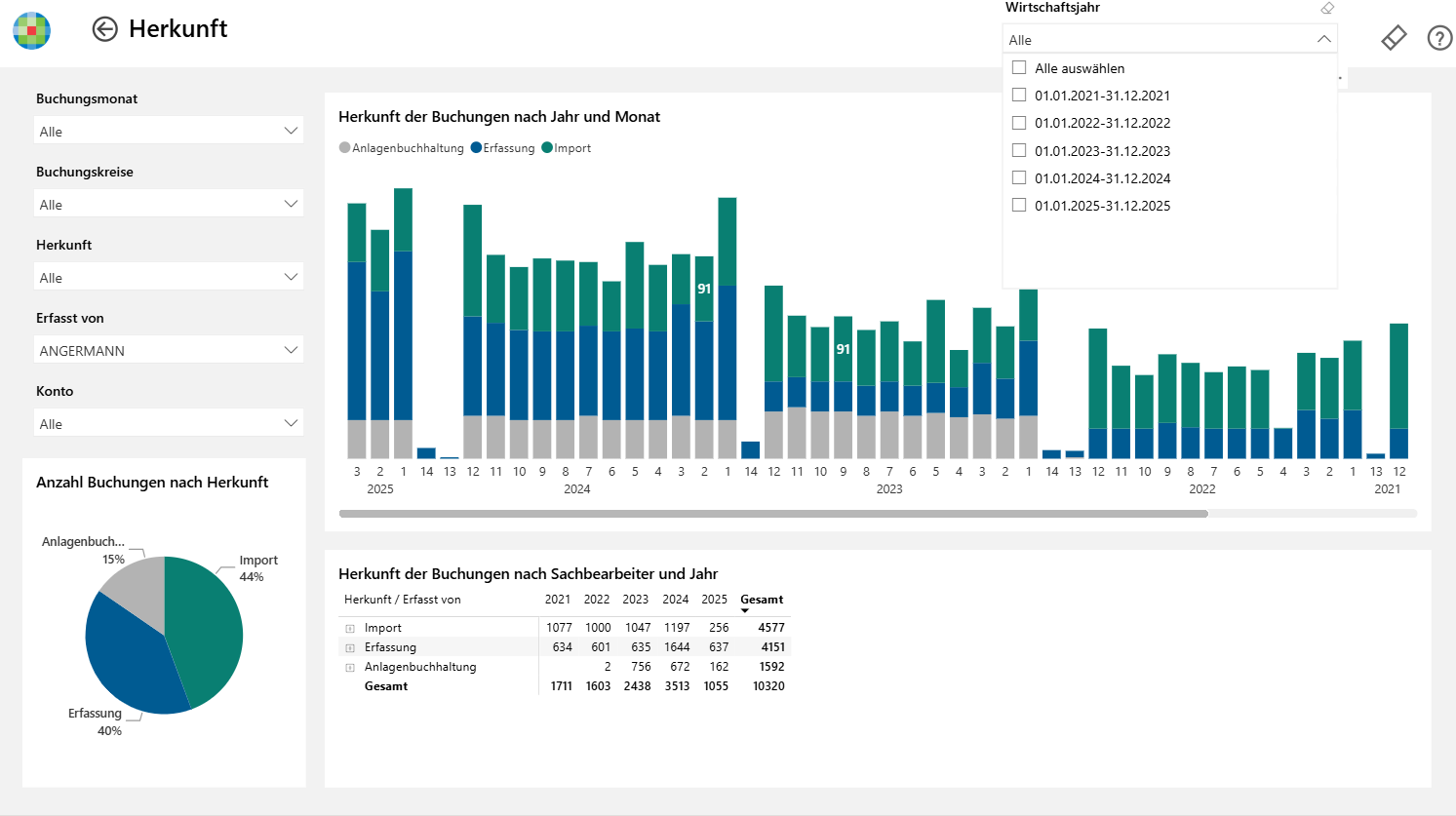Collapse the Wirtschaftsjahr dropdown
The height and width of the screenshot is (816, 1456).
1323,39
